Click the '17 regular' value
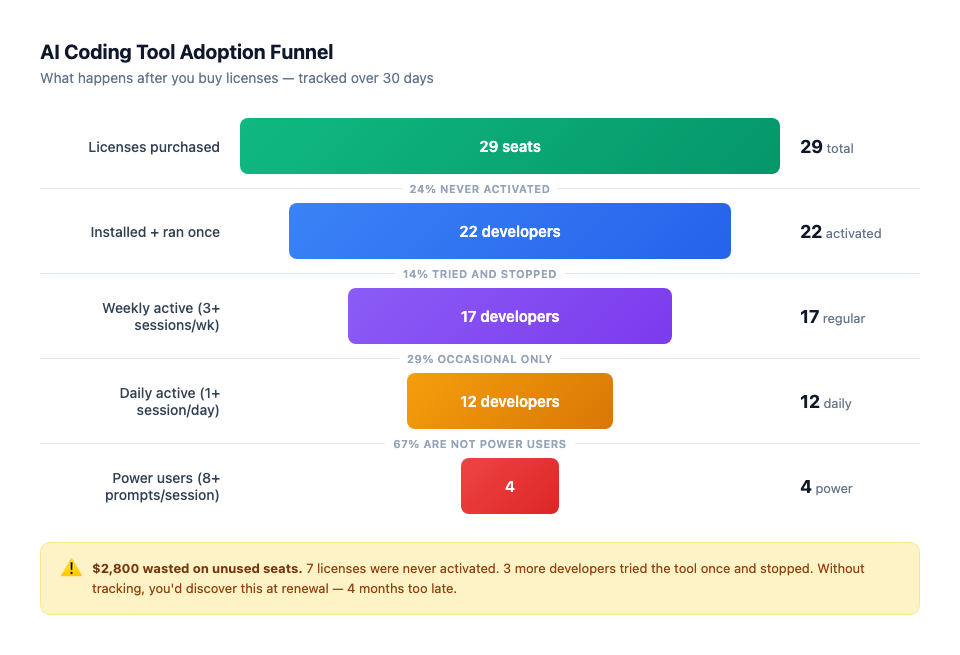Viewport: 960px width, 655px height. (x=833, y=317)
